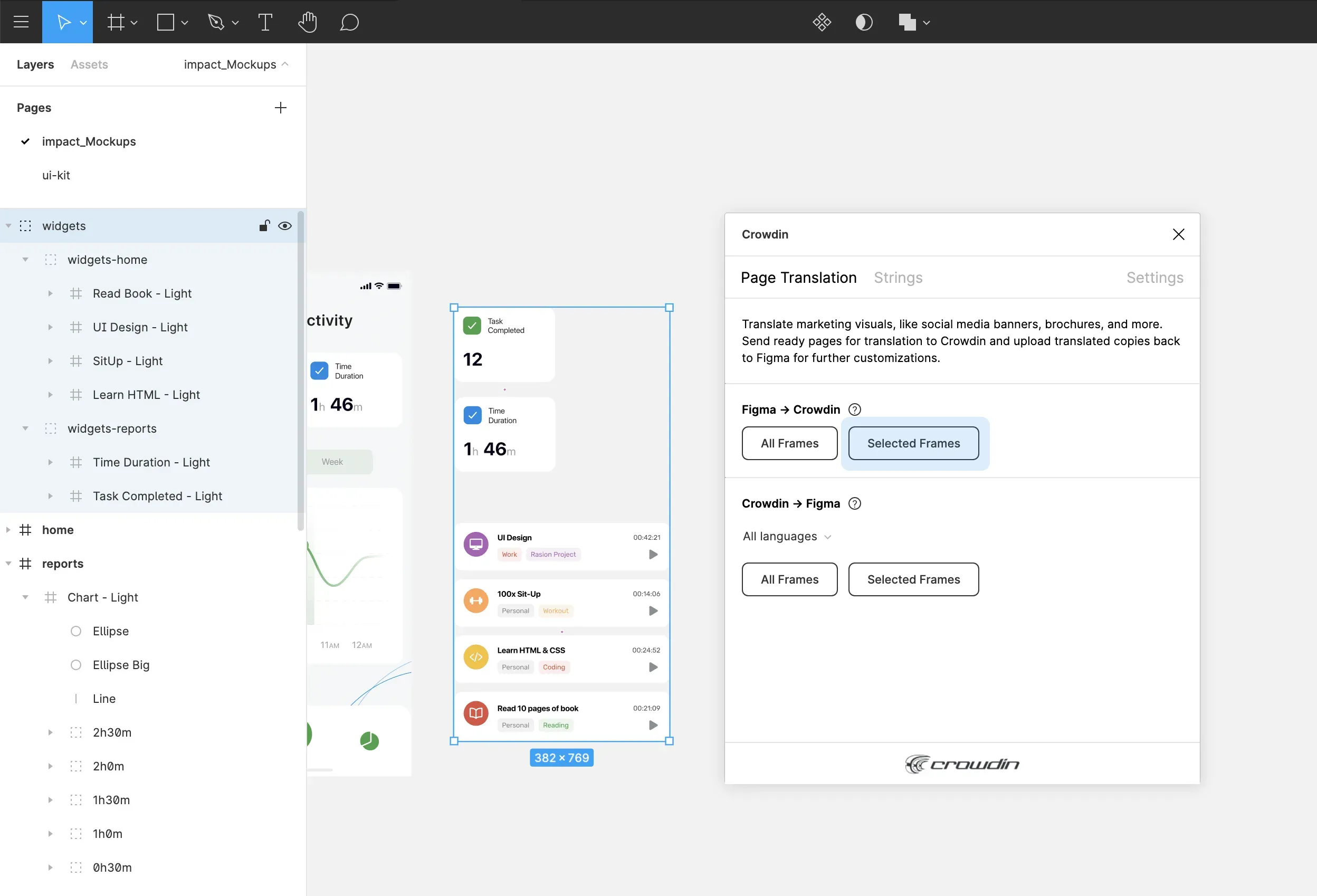Viewport: 1317px width, 896px height.
Task: Switch to Strings tab in Crowdin panel
Action: coord(898,278)
